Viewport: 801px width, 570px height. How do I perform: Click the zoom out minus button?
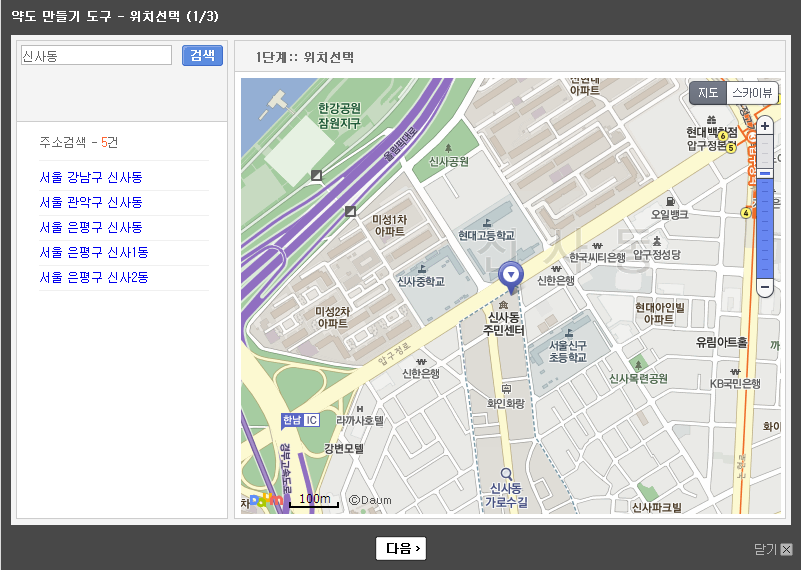[x=765, y=287]
